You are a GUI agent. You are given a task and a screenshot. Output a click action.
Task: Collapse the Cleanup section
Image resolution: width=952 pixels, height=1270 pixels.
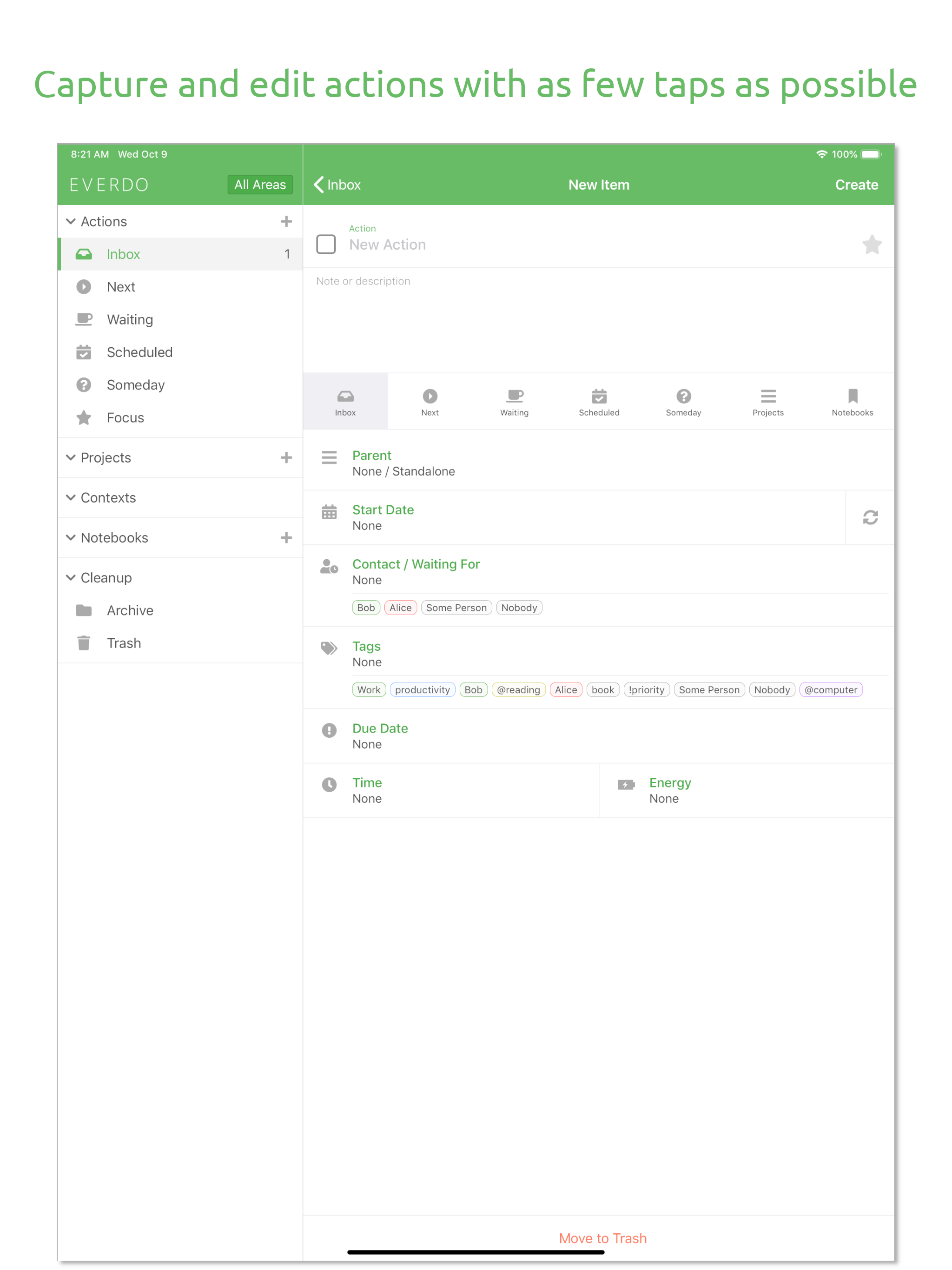pyautogui.click(x=71, y=577)
